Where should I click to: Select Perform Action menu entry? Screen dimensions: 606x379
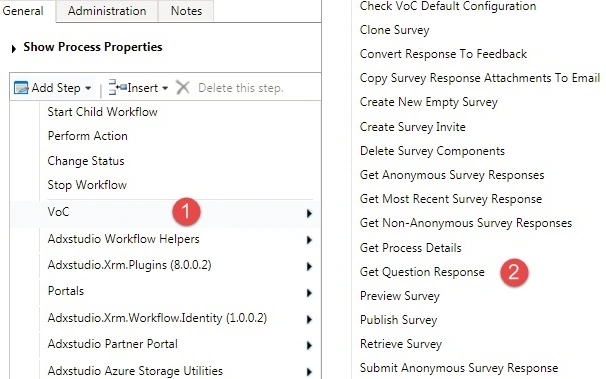coord(88,136)
